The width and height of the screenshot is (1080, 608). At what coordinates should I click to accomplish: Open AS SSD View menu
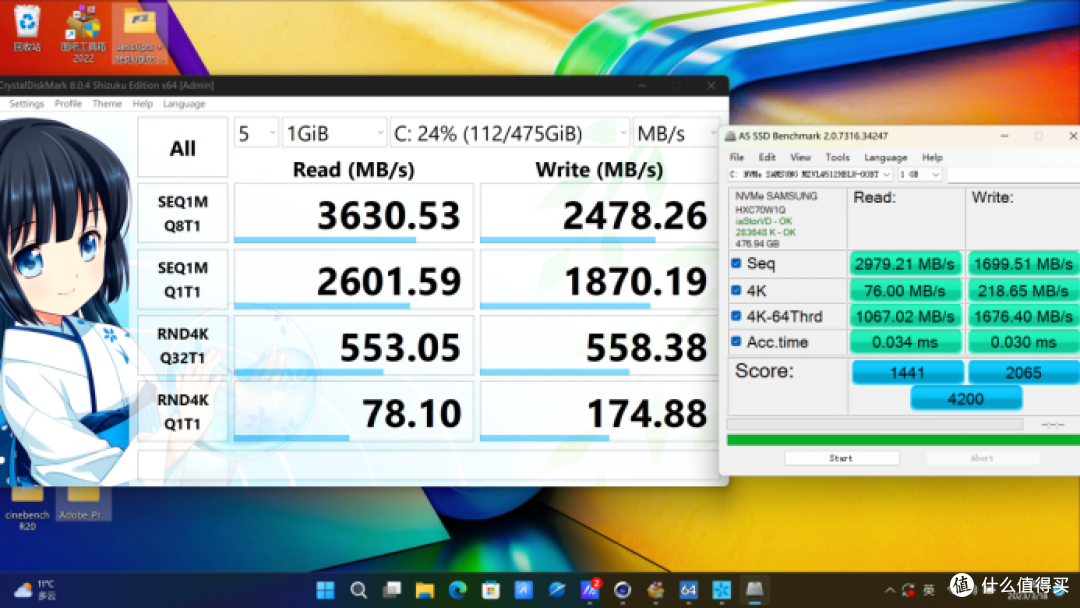click(x=800, y=158)
